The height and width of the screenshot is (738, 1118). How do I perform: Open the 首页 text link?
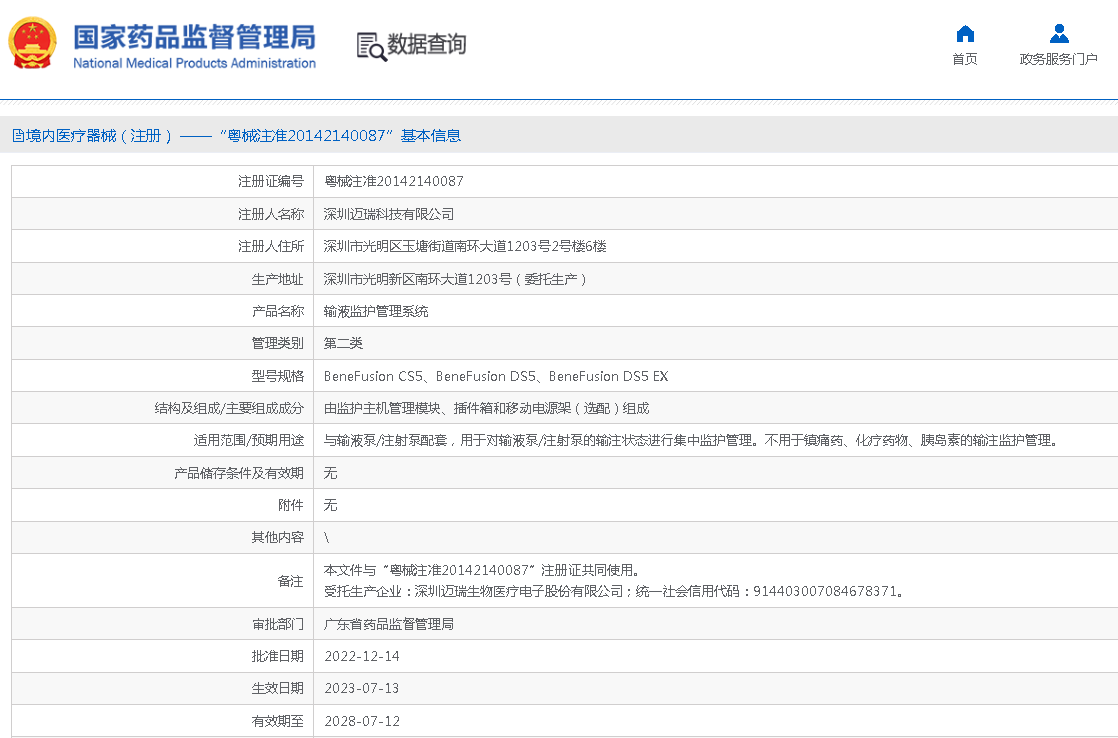pos(965,59)
